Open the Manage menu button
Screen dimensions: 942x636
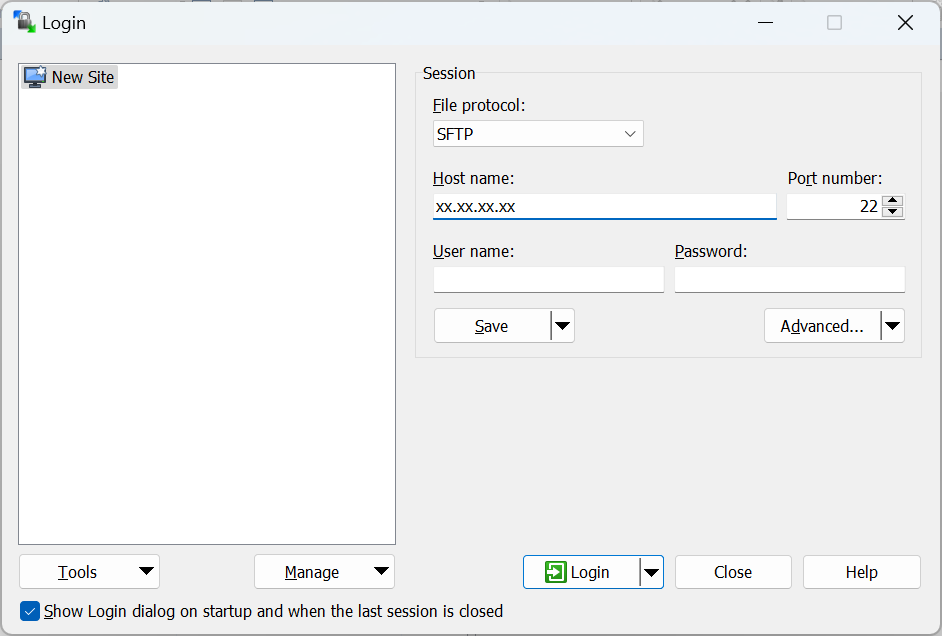324,572
